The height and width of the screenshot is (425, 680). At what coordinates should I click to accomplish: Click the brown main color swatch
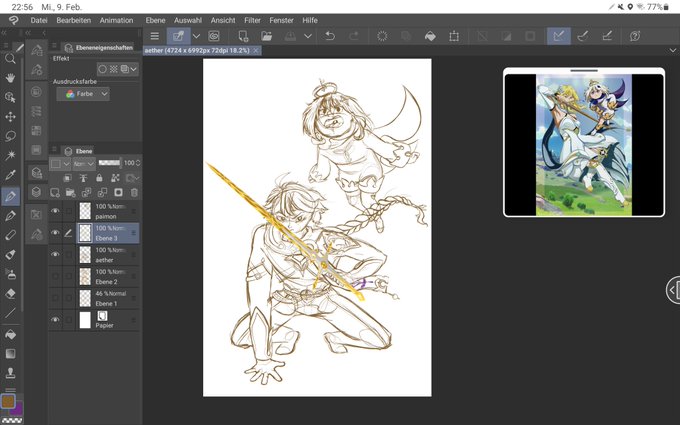tap(7, 401)
